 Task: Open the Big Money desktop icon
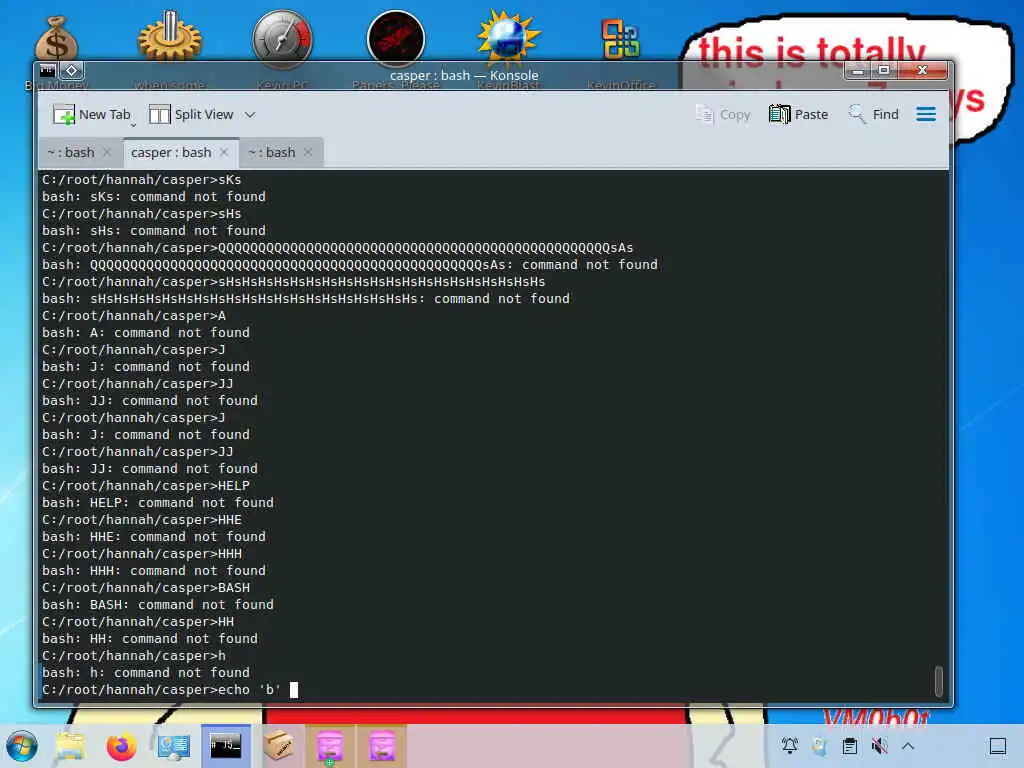pos(56,39)
